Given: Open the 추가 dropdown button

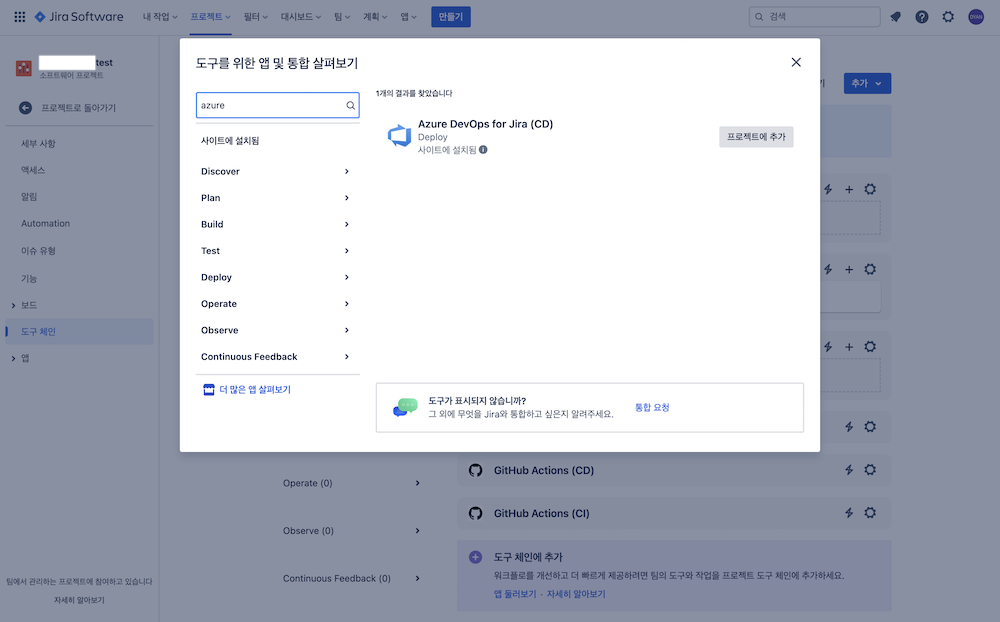Looking at the screenshot, I should (867, 84).
